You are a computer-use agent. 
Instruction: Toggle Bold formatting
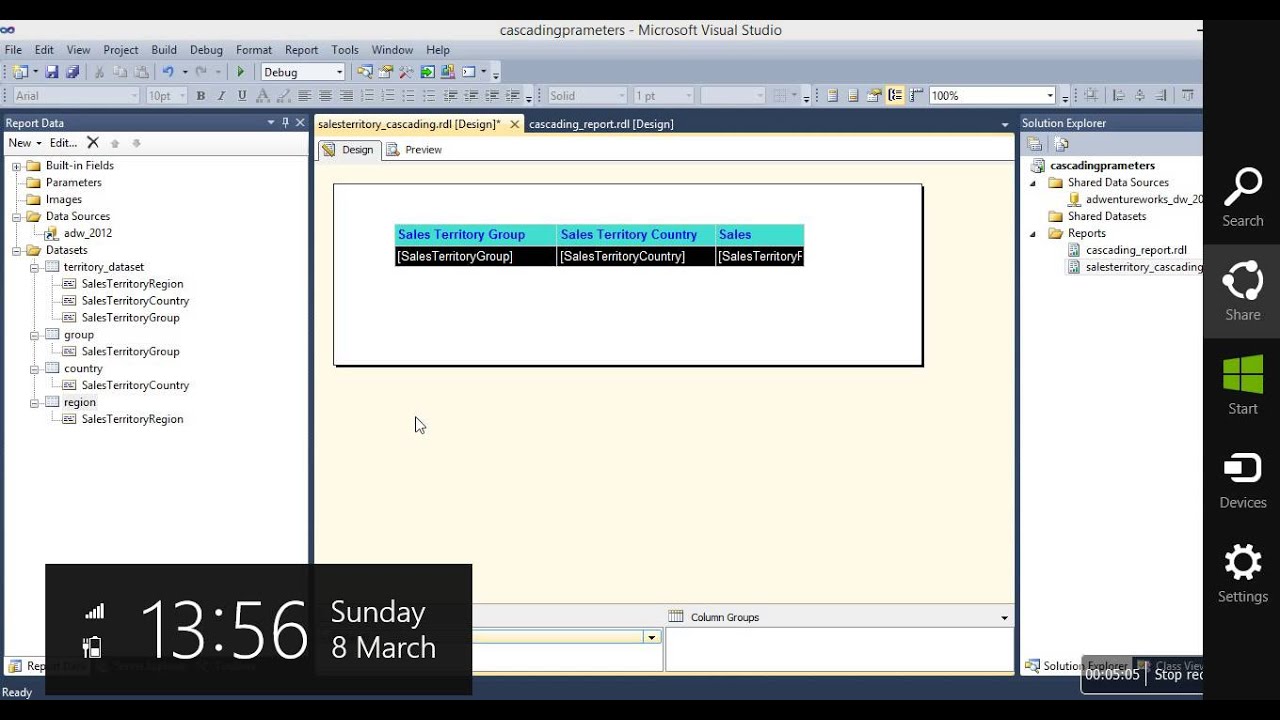[x=200, y=96]
